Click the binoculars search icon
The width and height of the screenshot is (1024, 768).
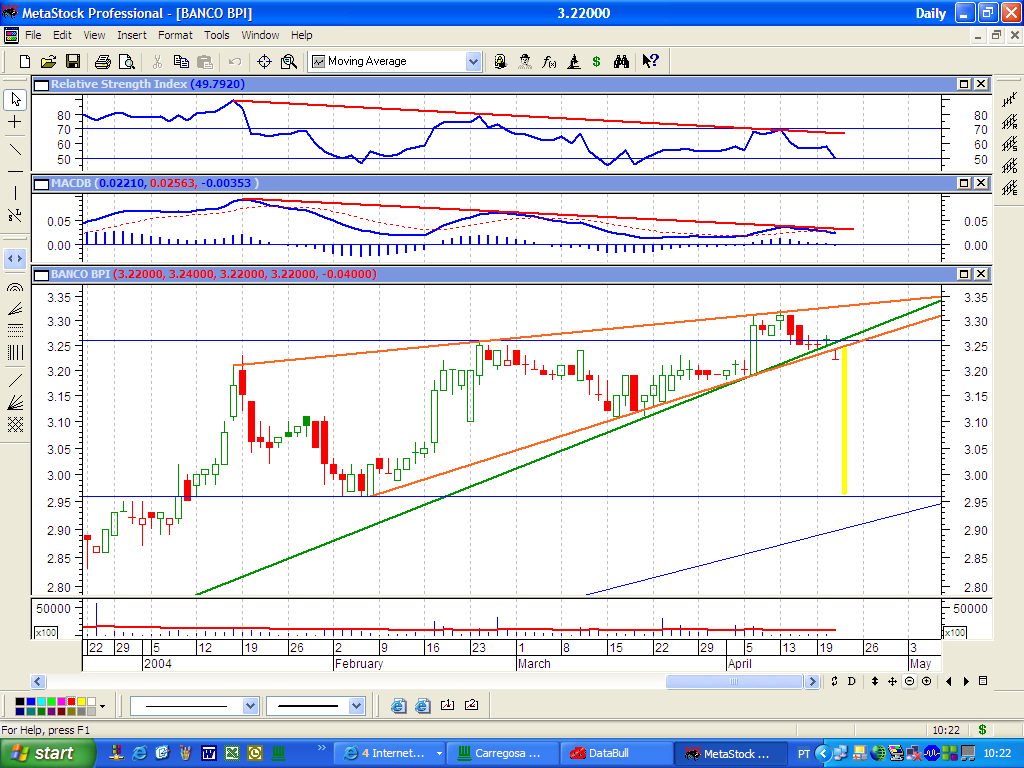(621, 61)
